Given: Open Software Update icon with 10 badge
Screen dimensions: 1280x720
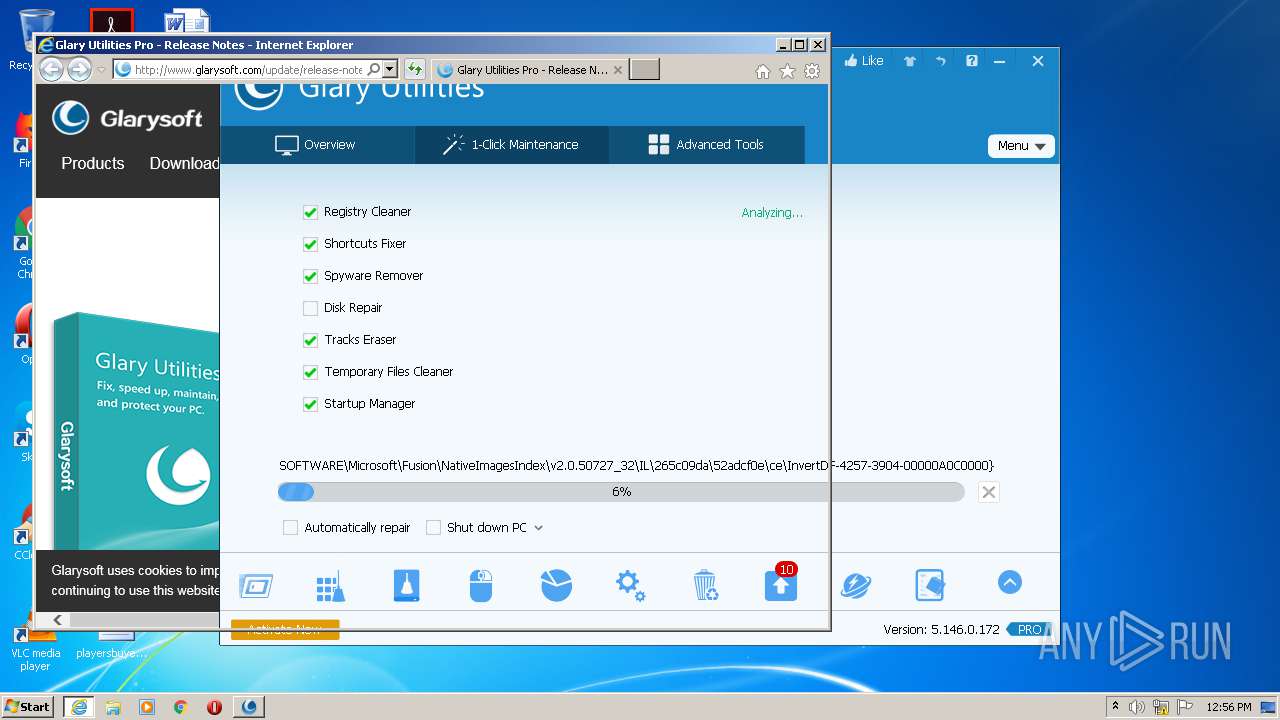Looking at the screenshot, I should (781, 584).
